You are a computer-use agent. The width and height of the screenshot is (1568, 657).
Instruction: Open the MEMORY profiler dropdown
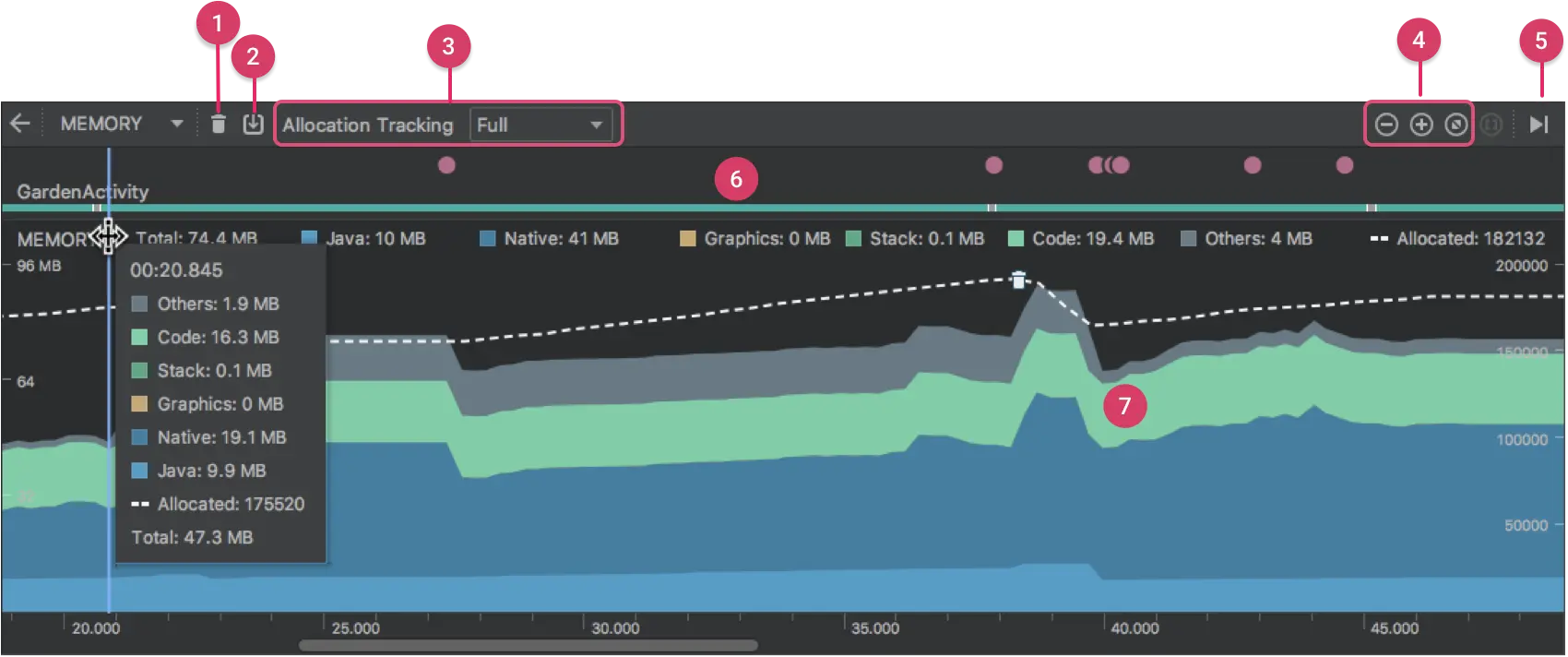pos(121,124)
